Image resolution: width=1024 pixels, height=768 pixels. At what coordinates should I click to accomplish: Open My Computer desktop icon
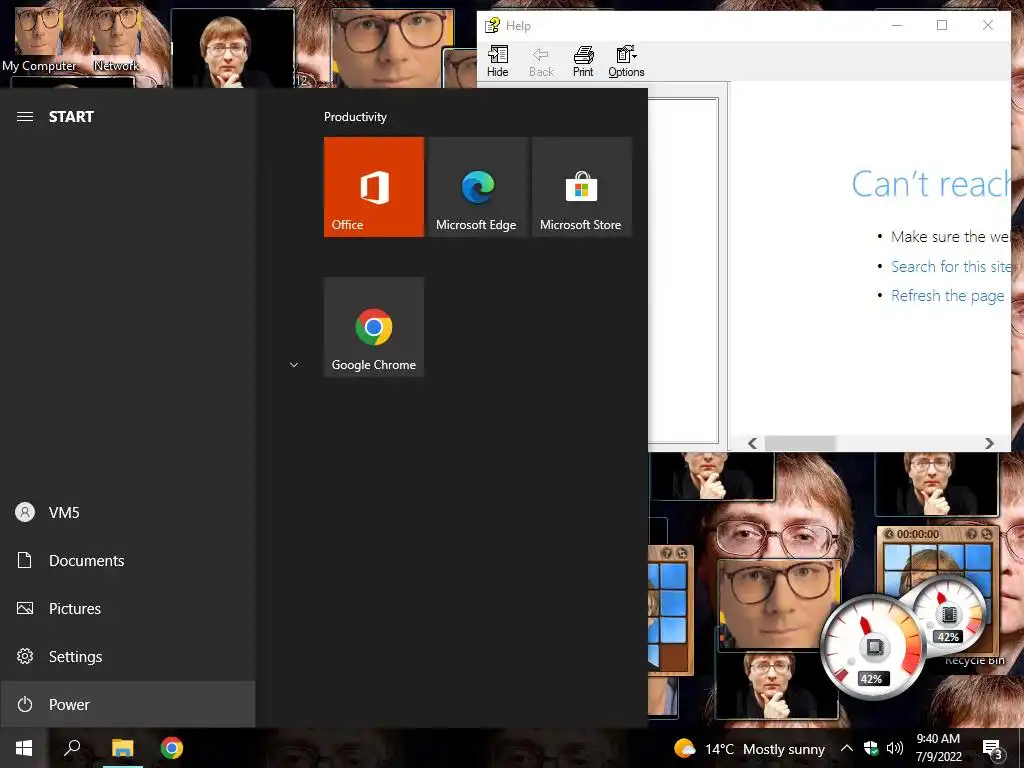(39, 39)
